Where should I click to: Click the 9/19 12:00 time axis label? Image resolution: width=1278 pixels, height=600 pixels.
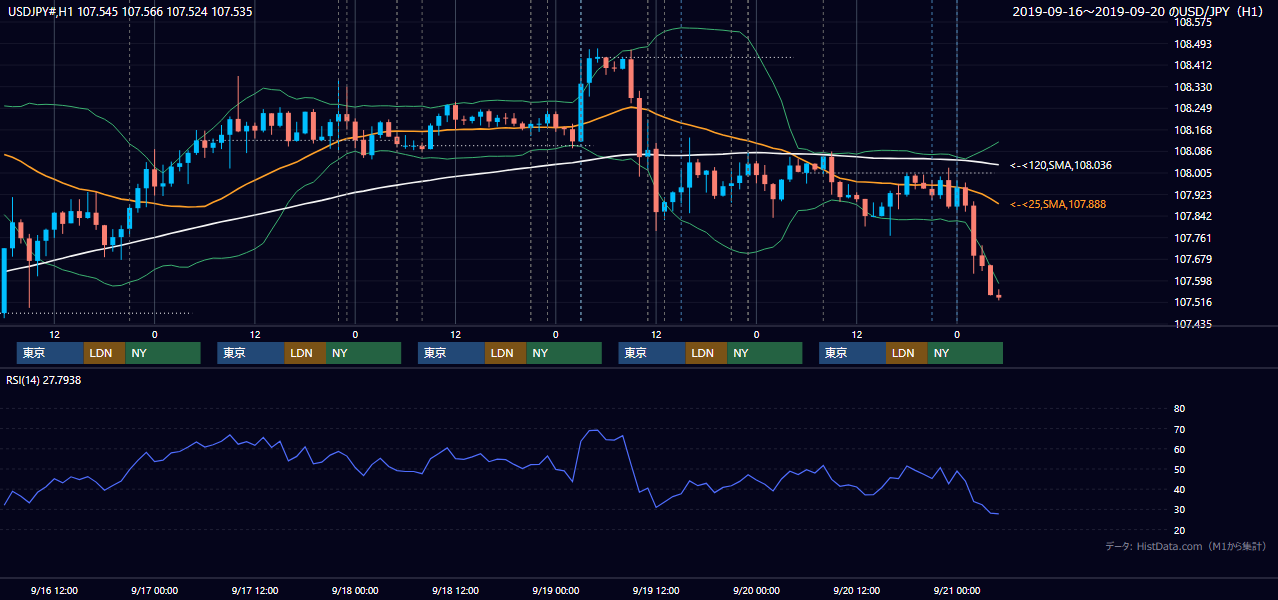[x=656, y=590]
